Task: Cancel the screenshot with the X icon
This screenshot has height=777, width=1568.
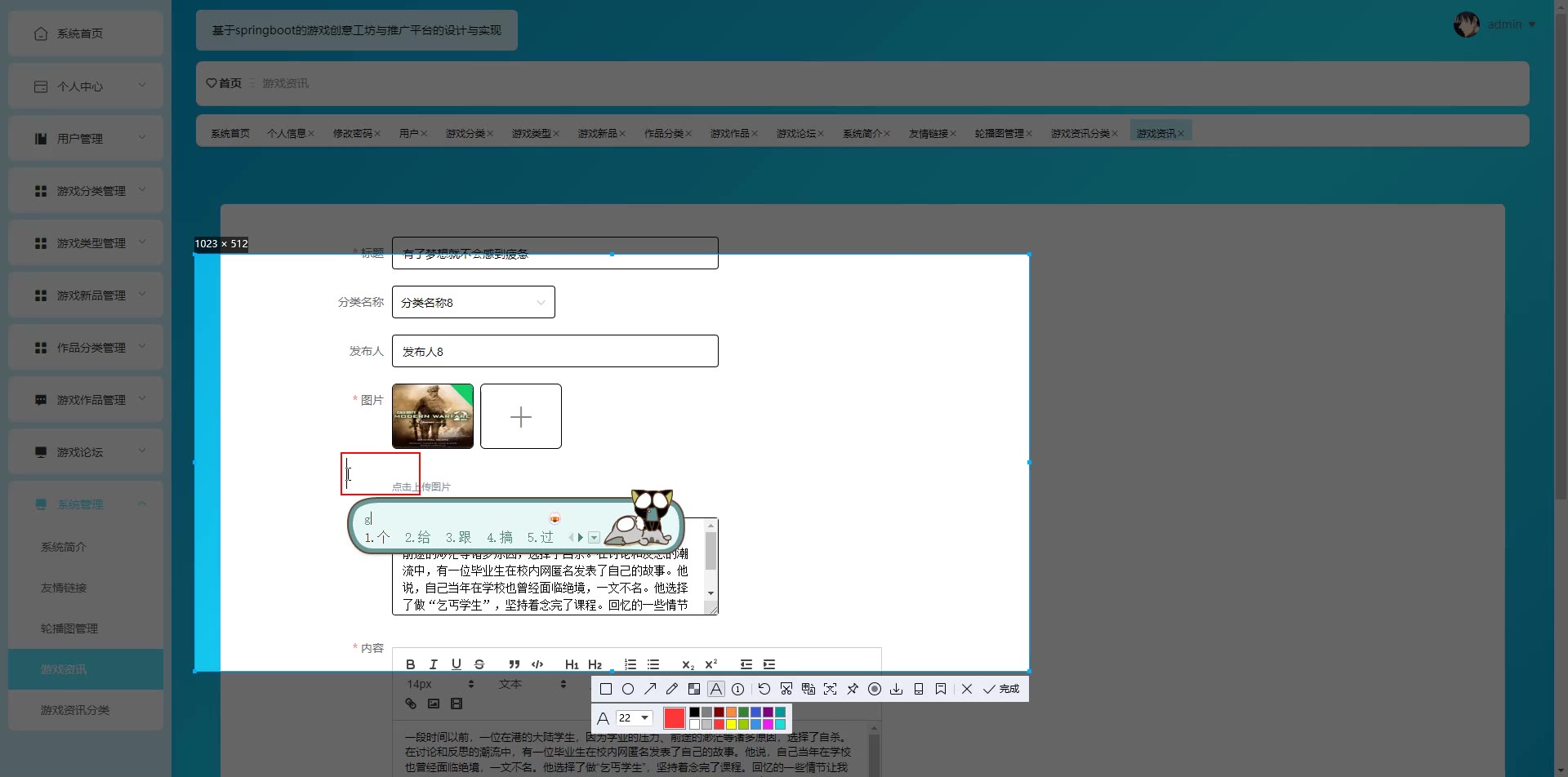Action: click(x=967, y=689)
